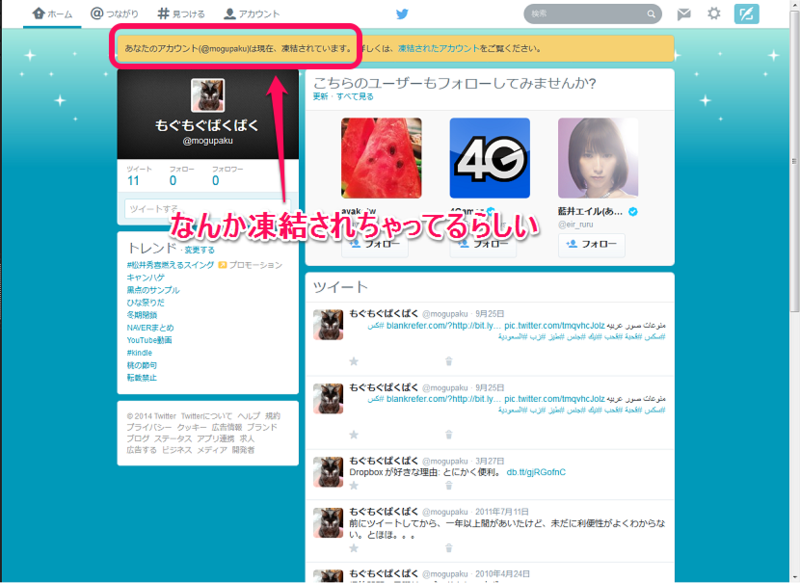The image size is (800, 583).
Task: Click the Twitter bird logo
Action: pos(402,14)
